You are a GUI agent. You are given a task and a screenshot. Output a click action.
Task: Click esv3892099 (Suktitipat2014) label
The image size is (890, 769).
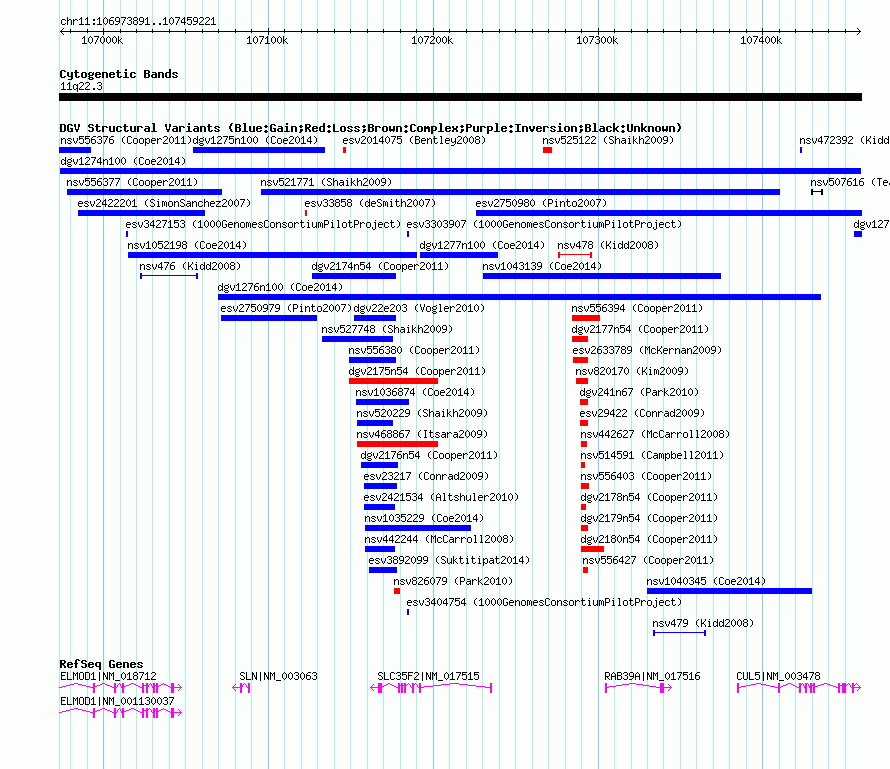point(449,560)
